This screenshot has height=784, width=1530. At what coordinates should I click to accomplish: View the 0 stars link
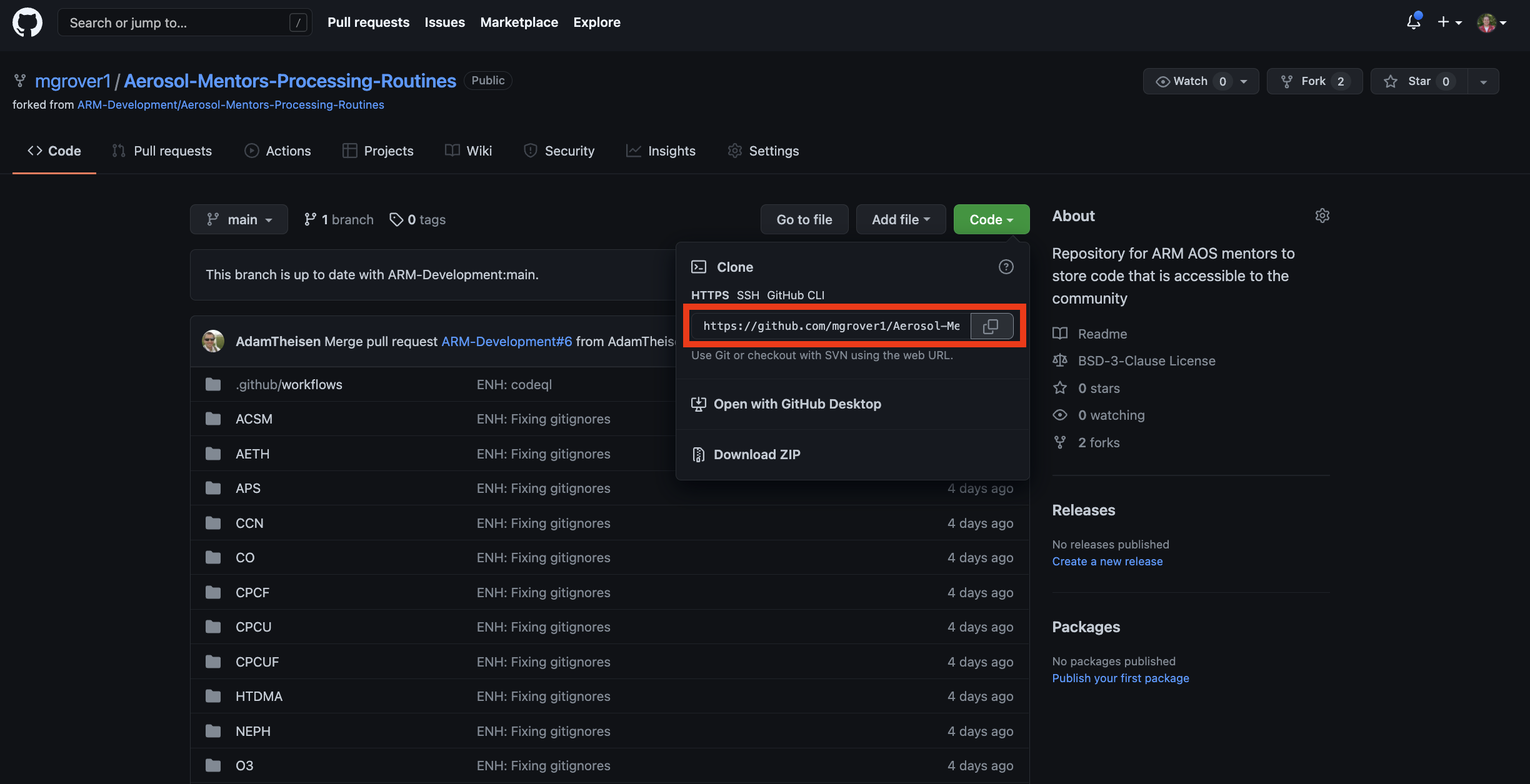(1086, 388)
